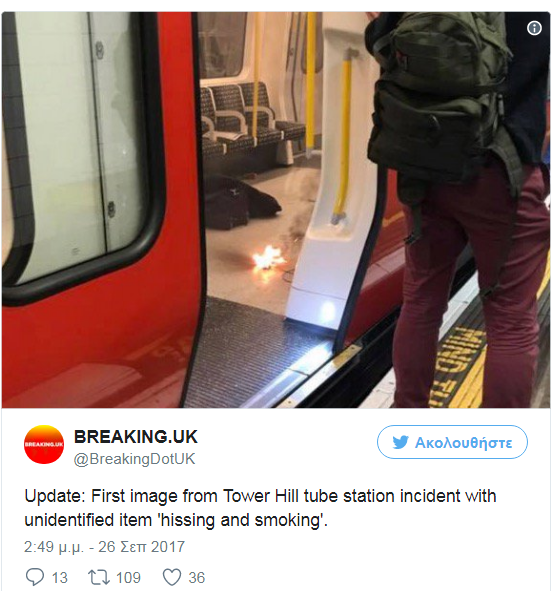
Task: Open the BREAKING.UK profile avatar
Action: click(x=44, y=444)
